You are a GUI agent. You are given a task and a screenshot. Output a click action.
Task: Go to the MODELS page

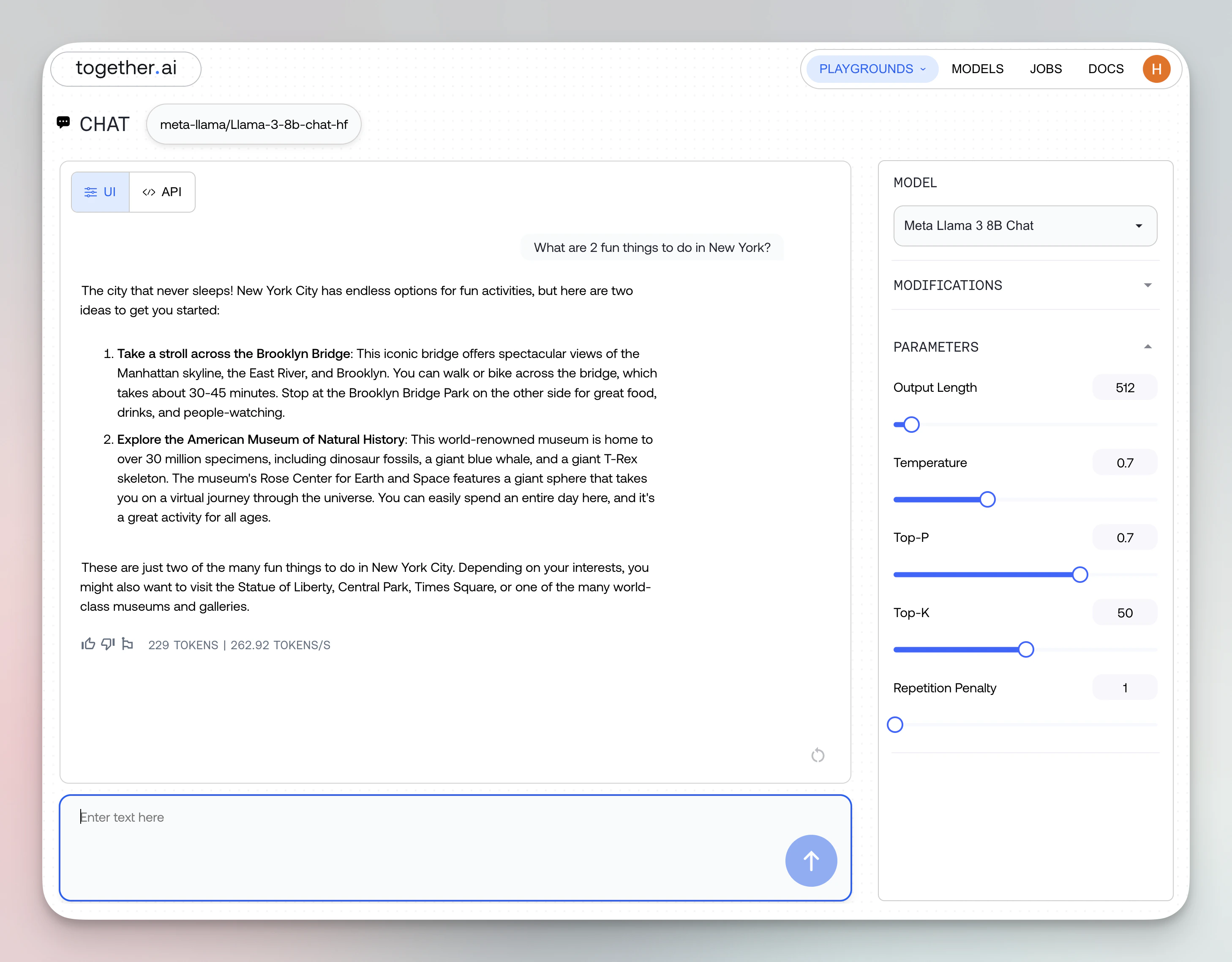977,69
